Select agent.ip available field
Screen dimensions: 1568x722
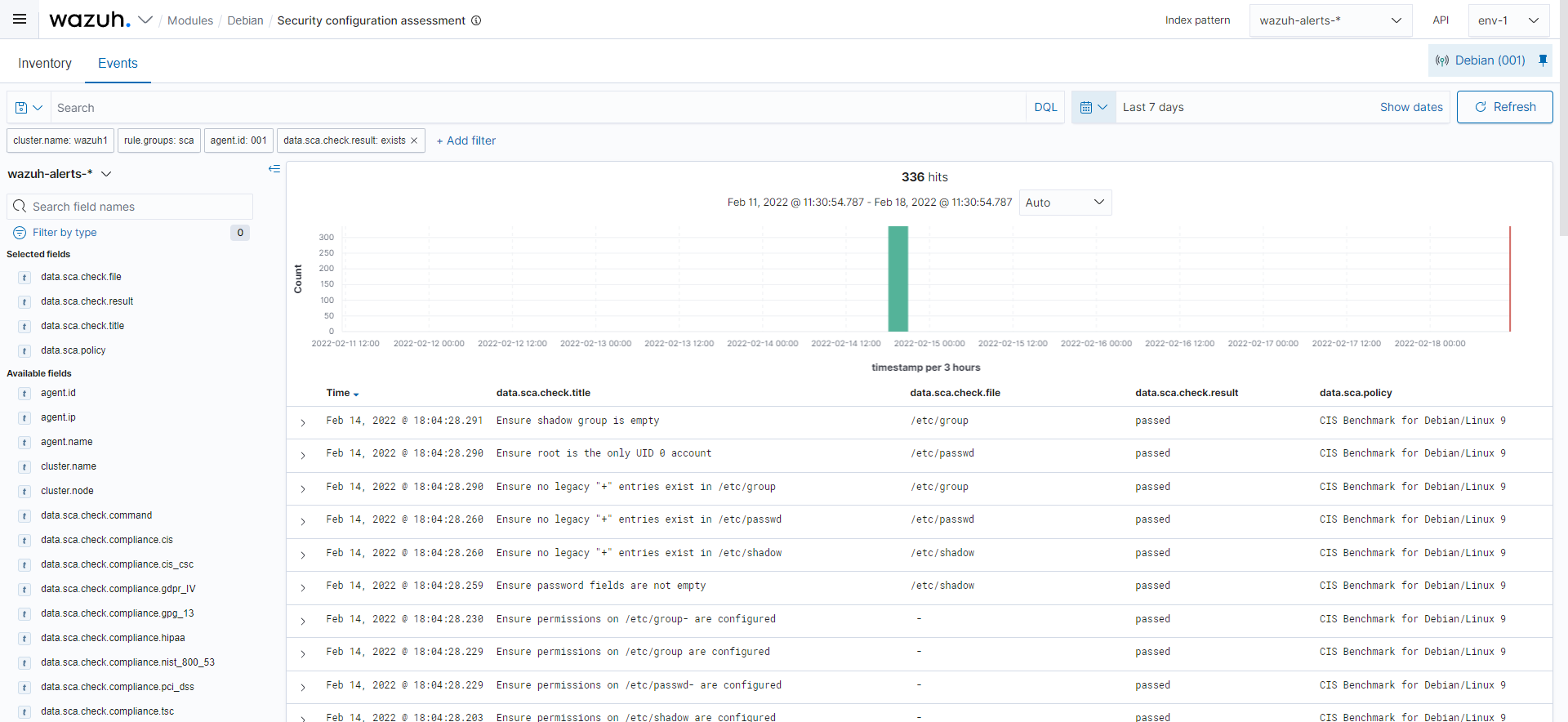tap(58, 417)
